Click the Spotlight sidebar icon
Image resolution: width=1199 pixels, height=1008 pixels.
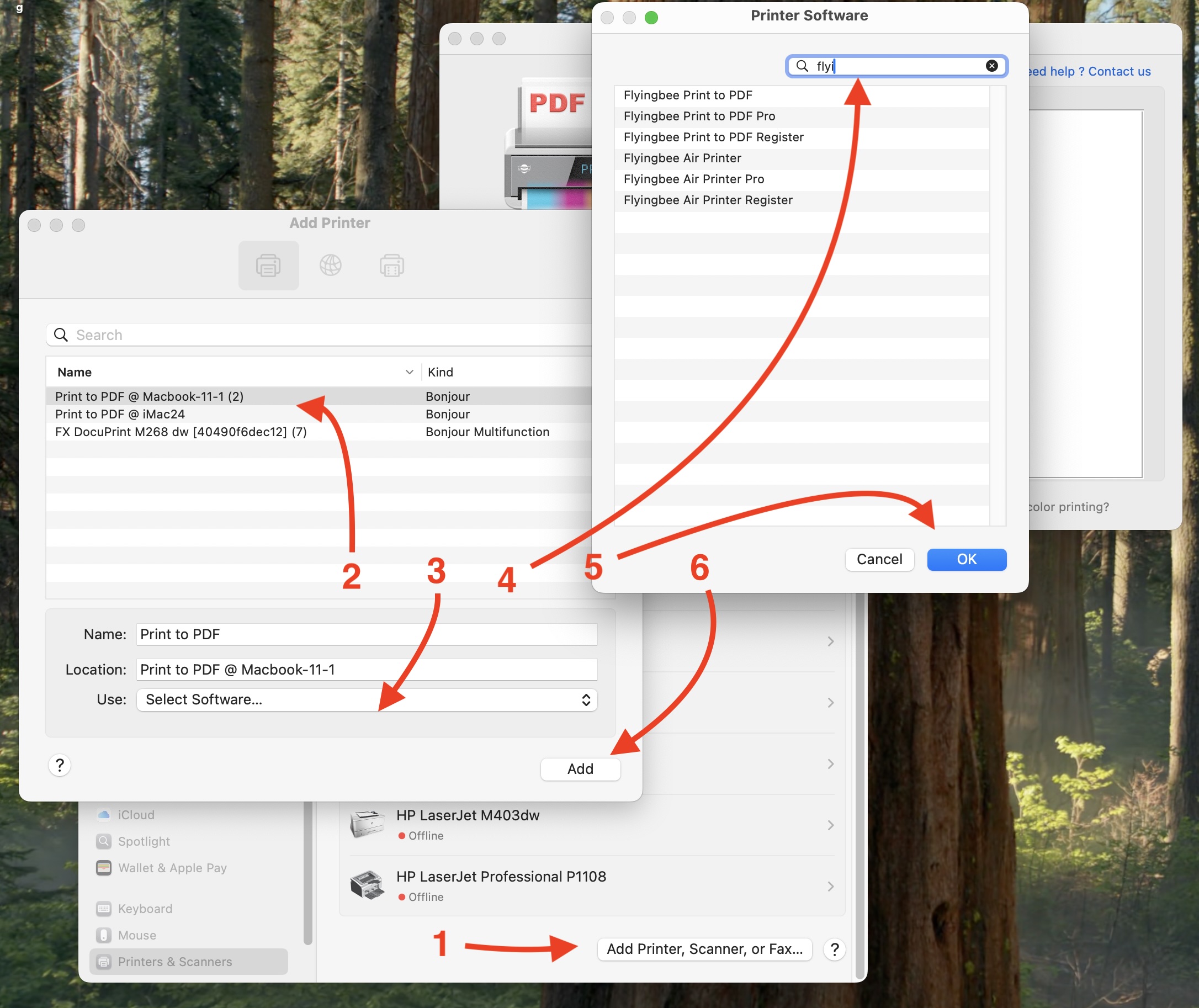(103, 841)
